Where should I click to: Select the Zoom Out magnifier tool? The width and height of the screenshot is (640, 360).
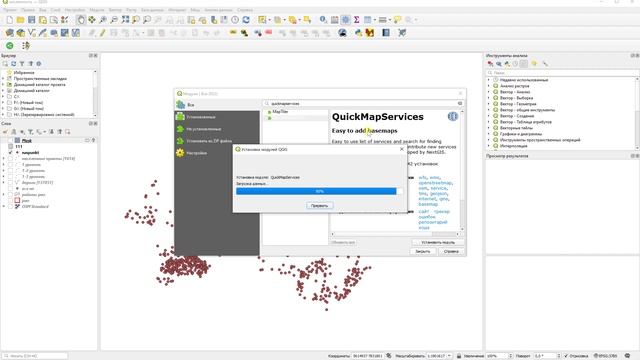pyautogui.click(x=114, y=20)
